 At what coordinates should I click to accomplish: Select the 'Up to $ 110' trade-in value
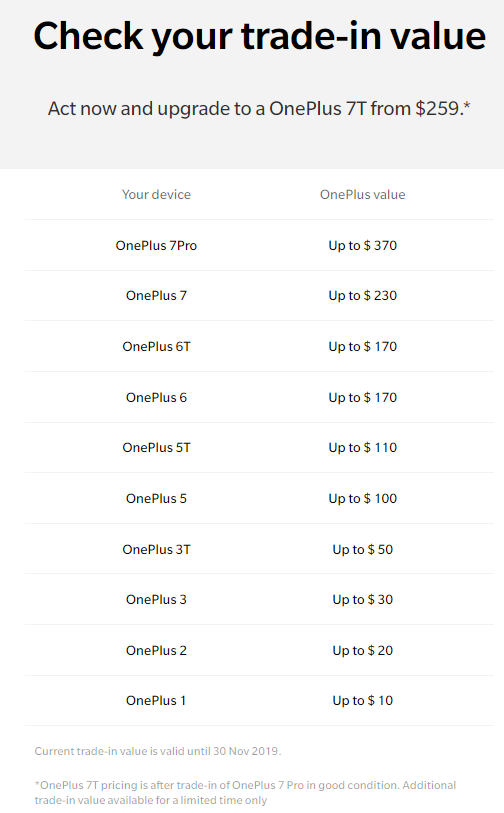point(362,447)
